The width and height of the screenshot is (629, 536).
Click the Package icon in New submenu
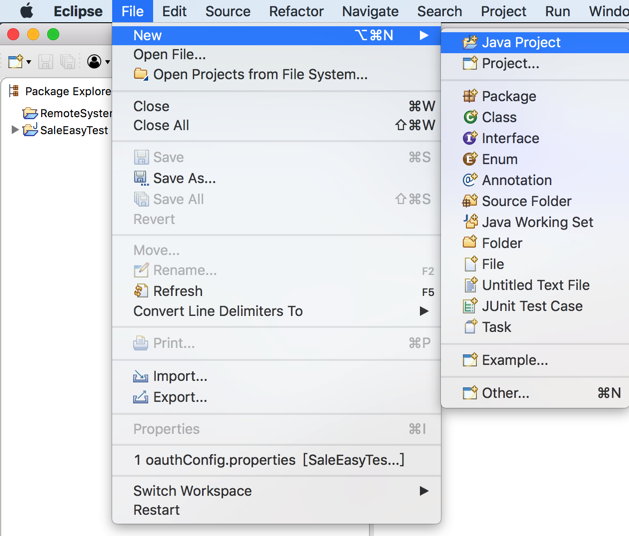470,96
